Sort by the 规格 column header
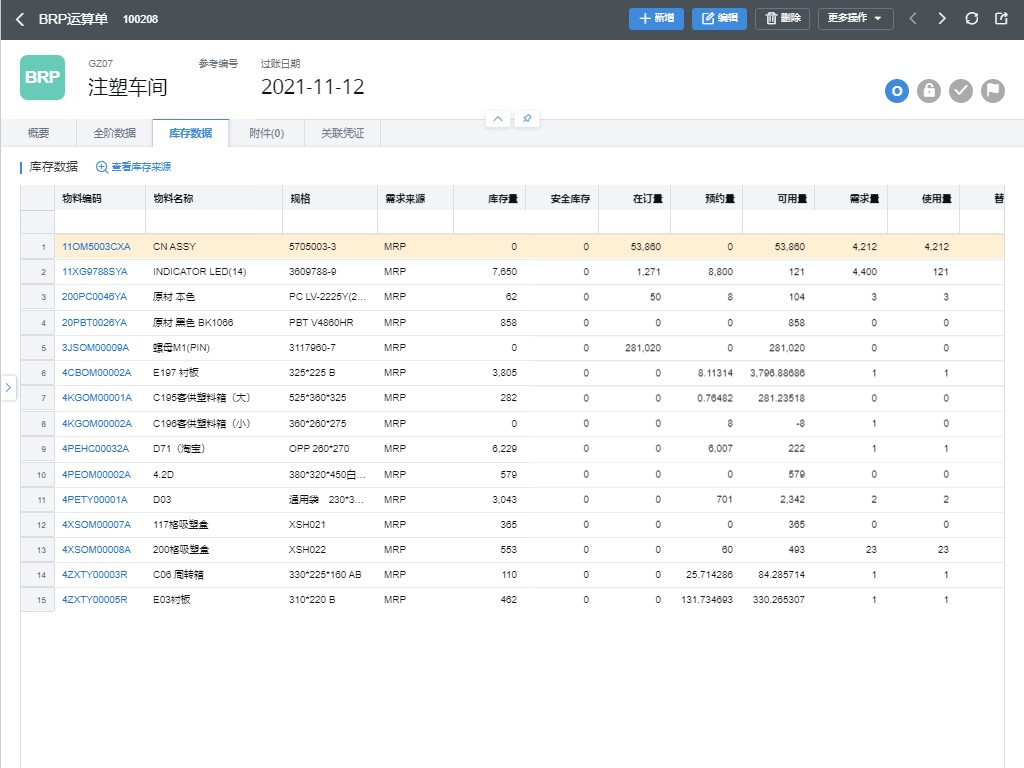Image resolution: width=1024 pixels, height=768 pixels. pyautogui.click(x=330, y=199)
